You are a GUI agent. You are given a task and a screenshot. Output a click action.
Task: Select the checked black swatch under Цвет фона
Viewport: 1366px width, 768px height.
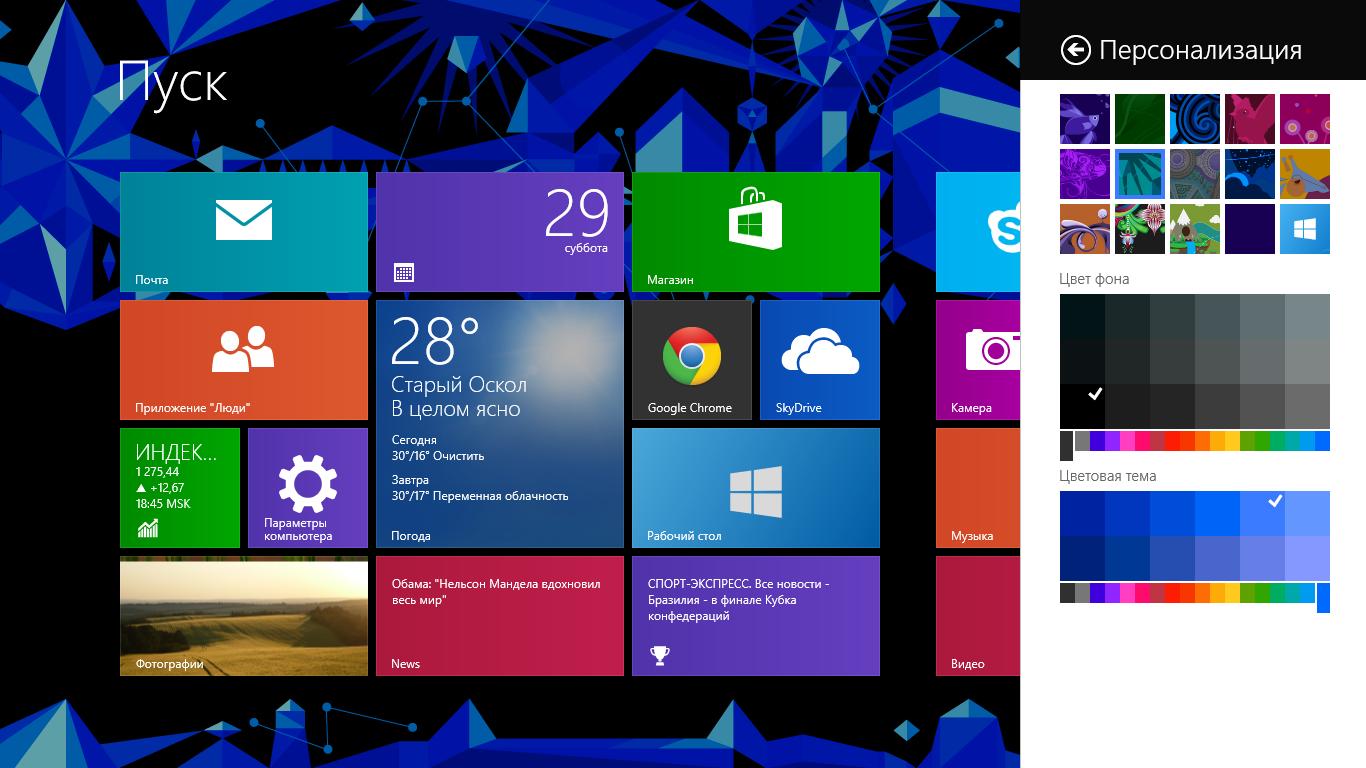[x=1082, y=406]
